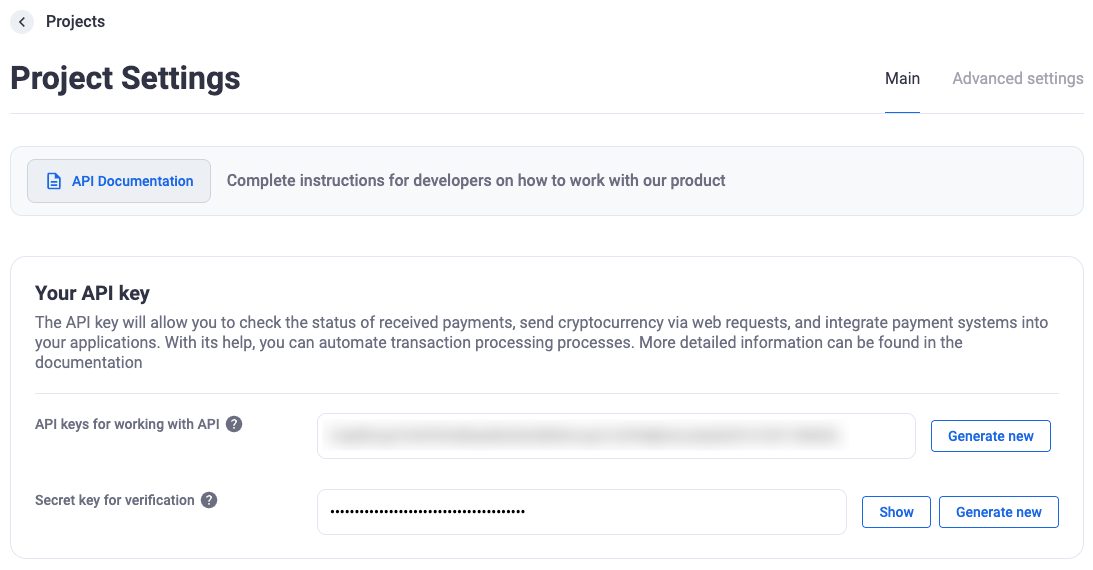Click the secret key masked input field

click(x=582, y=512)
